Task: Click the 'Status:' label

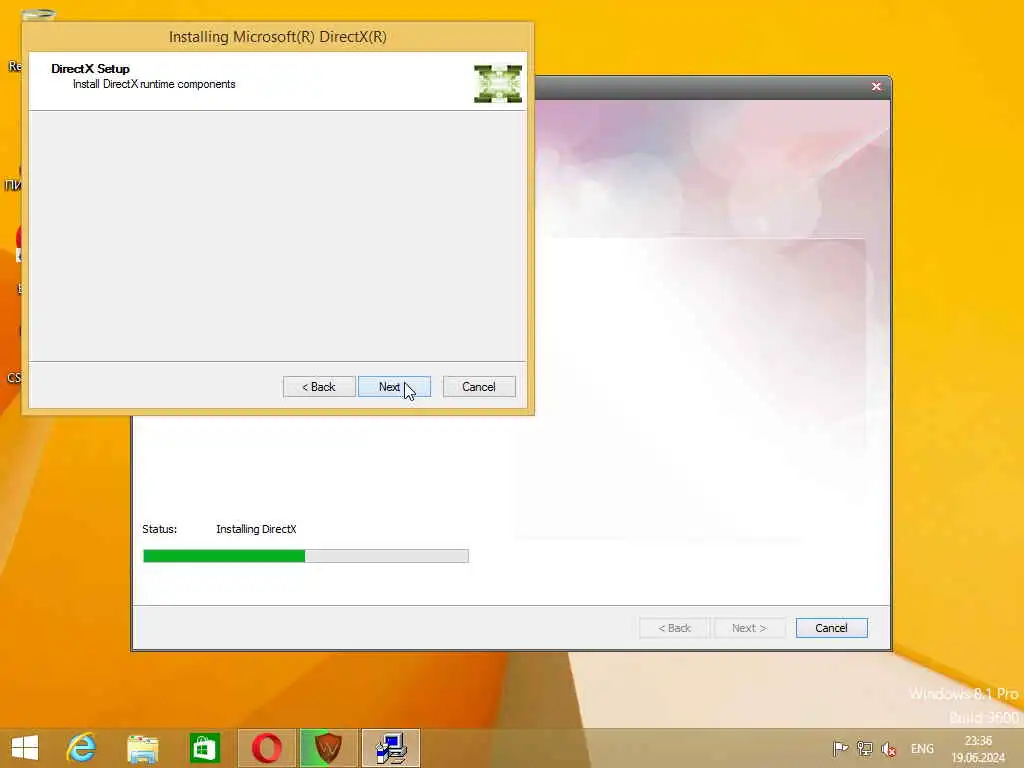Action: (159, 529)
